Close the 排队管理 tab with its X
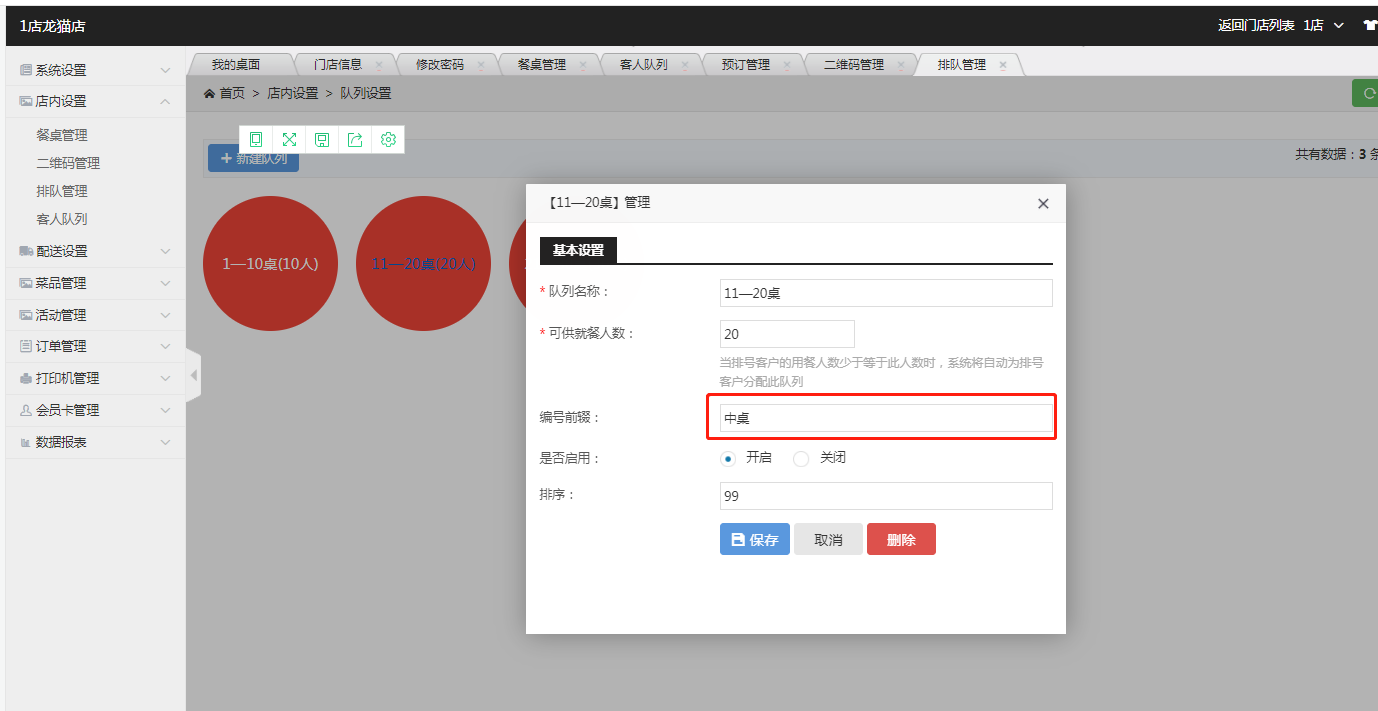Image resolution: width=1378 pixels, height=711 pixels. pos(1002,65)
